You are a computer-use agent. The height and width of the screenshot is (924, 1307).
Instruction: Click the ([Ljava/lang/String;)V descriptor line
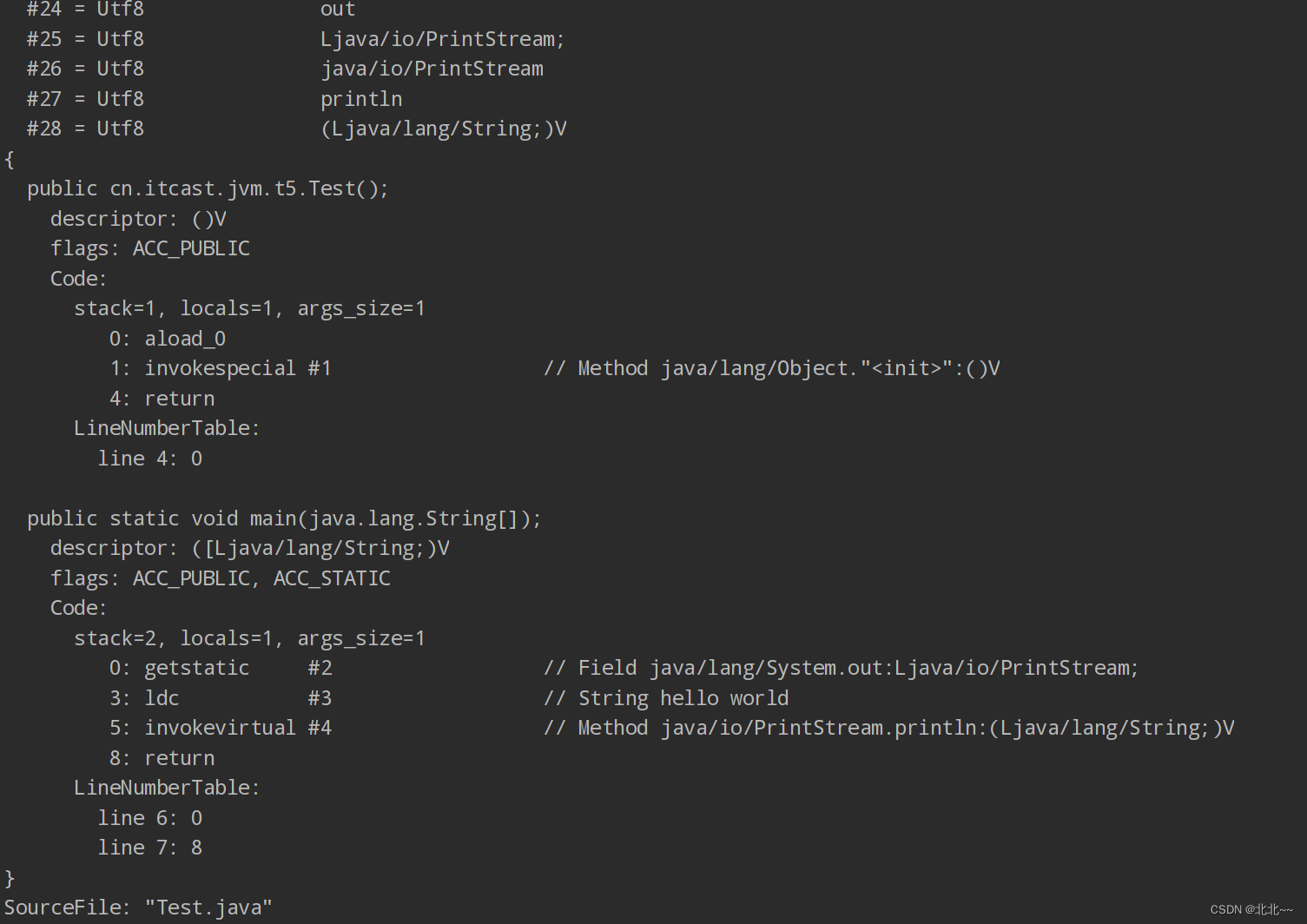click(x=250, y=548)
